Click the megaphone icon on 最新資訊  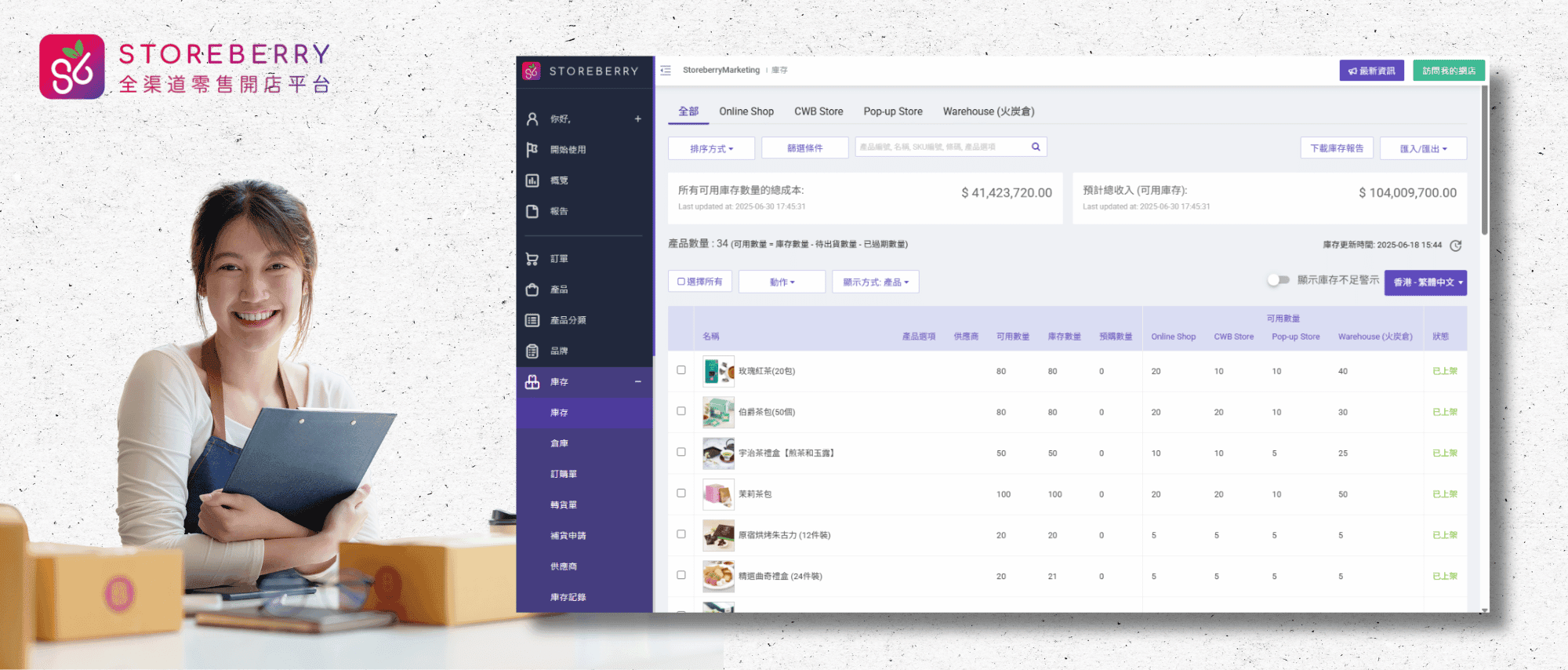(x=1352, y=71)
